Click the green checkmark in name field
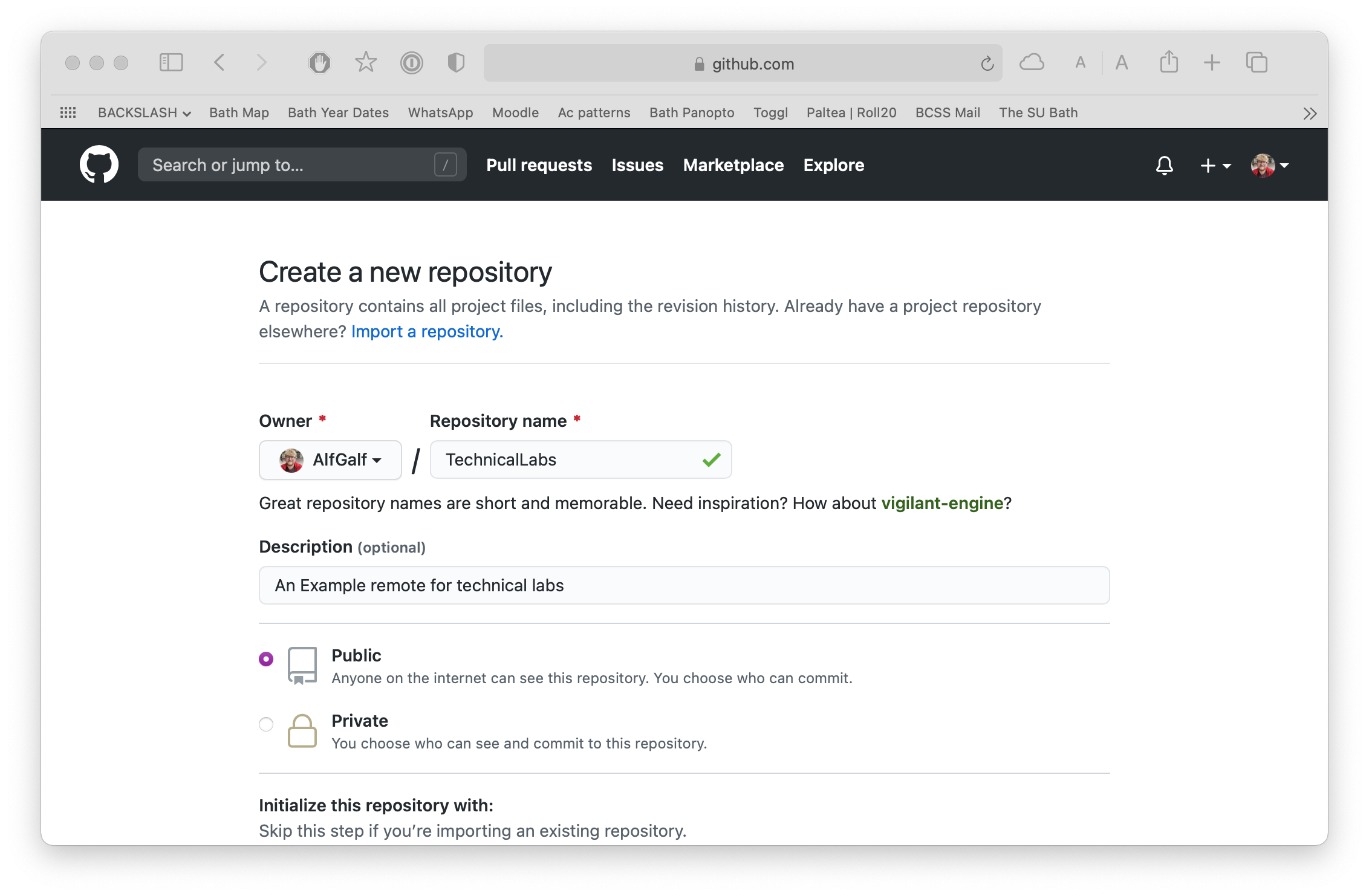Viewport: 1369px width, 896px height. click(712, 459)
